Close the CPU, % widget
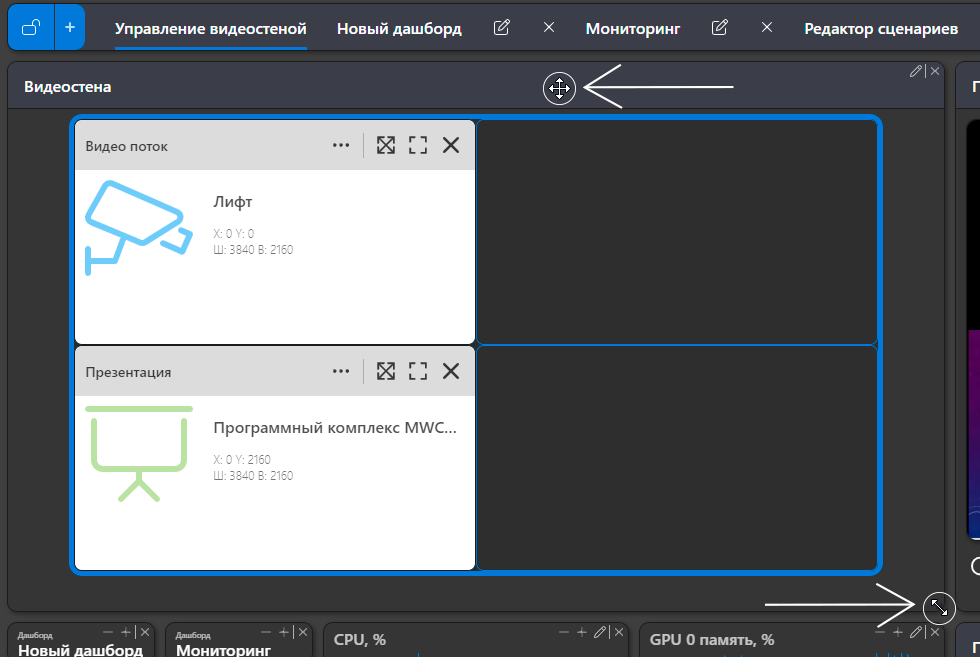The width and height of the screenshot is (980, 657). coord(619,632)
